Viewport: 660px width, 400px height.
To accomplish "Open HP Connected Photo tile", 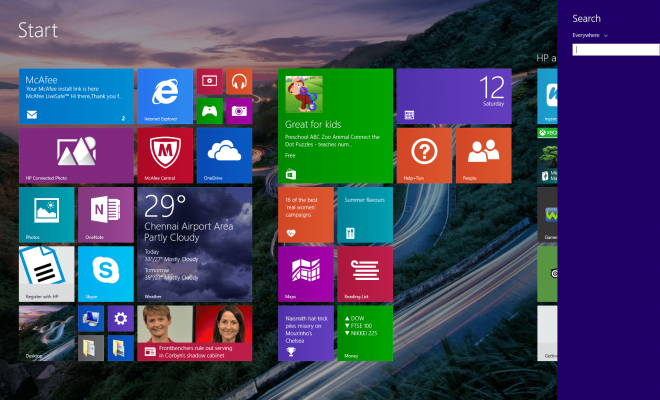I will (x=76, y=156).
